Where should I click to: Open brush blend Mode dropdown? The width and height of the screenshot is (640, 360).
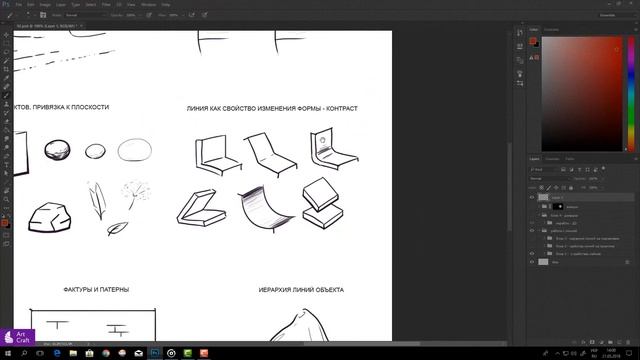[x=85, y=15]
